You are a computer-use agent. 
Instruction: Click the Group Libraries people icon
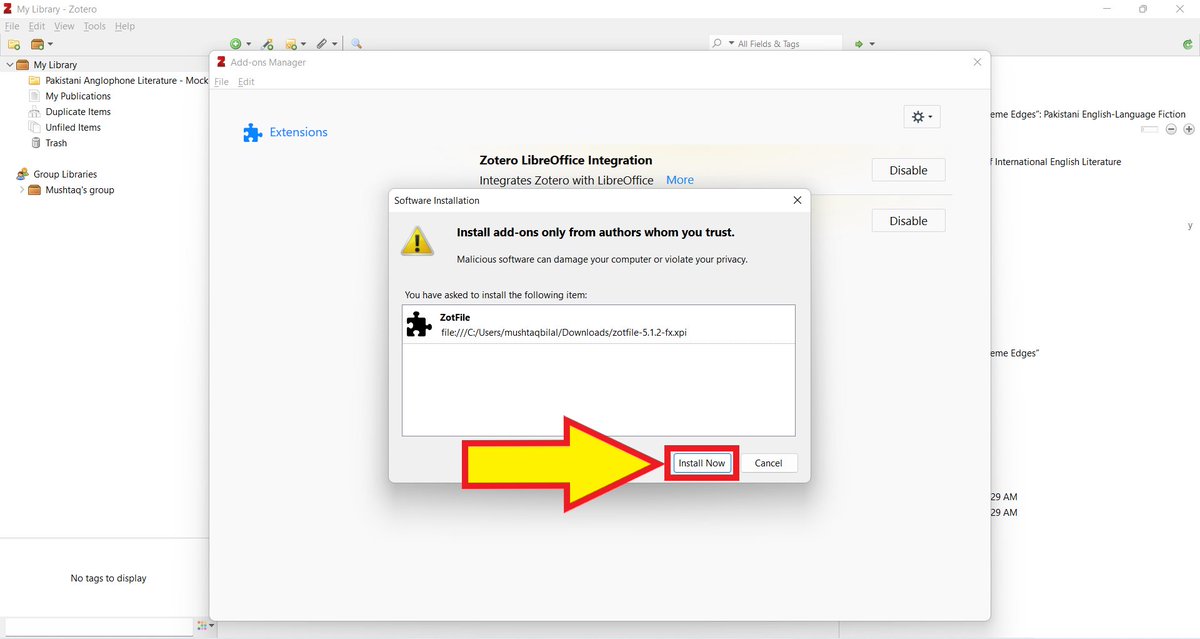(x=22, y=174)
